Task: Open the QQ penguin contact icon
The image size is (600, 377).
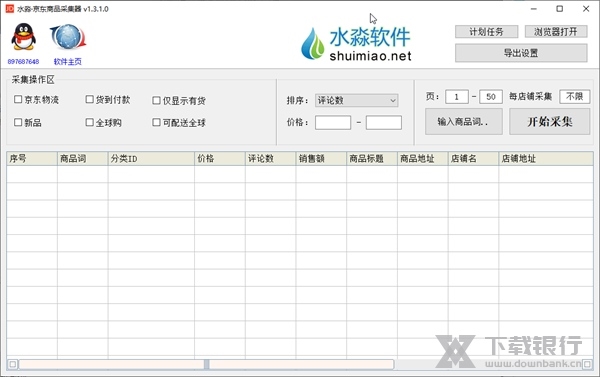Action: pos(24,37)
